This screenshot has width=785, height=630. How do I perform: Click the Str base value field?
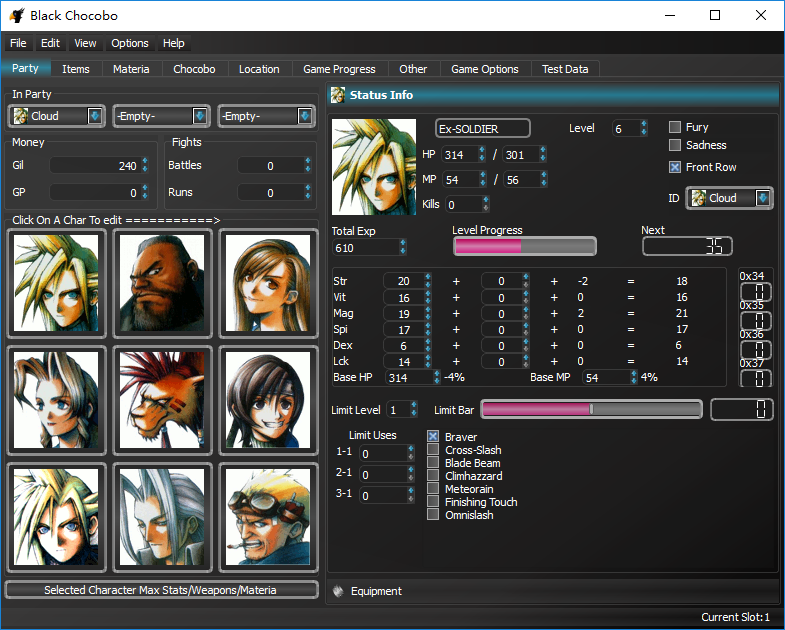click(x=404, y=281)
